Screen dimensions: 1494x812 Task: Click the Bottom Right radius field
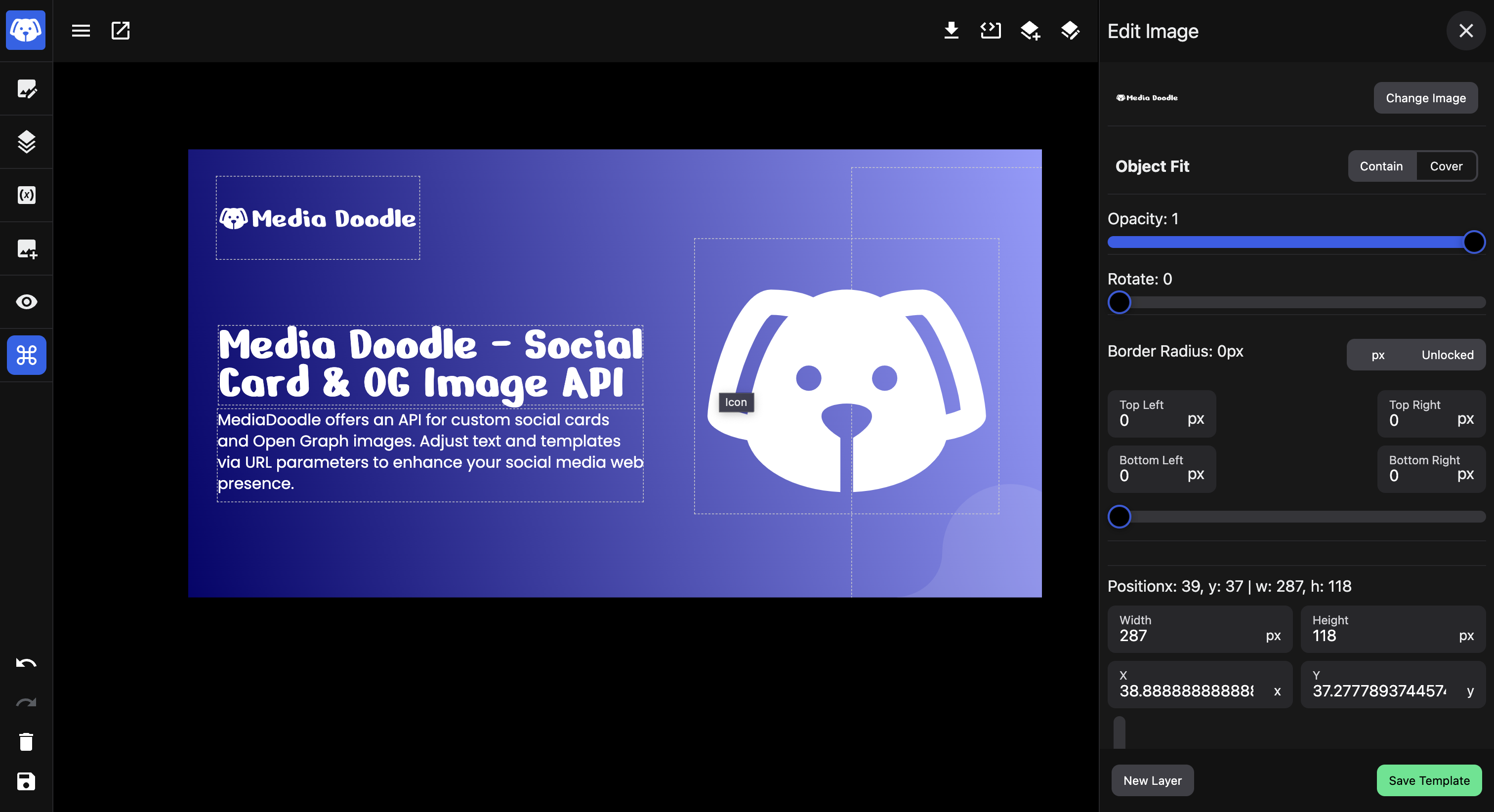pos(1431,469)
